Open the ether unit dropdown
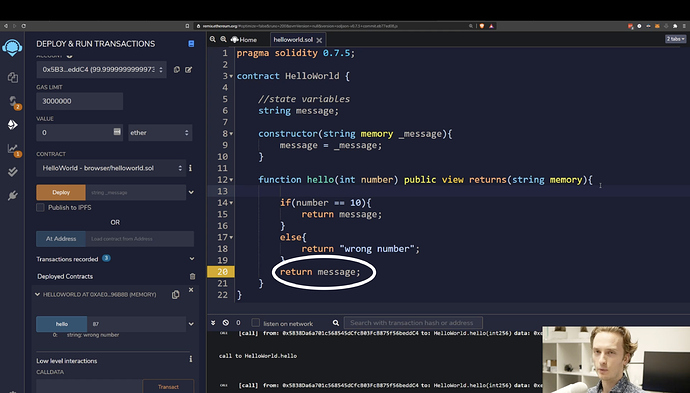The image size is (690, 393). point(160,132)
